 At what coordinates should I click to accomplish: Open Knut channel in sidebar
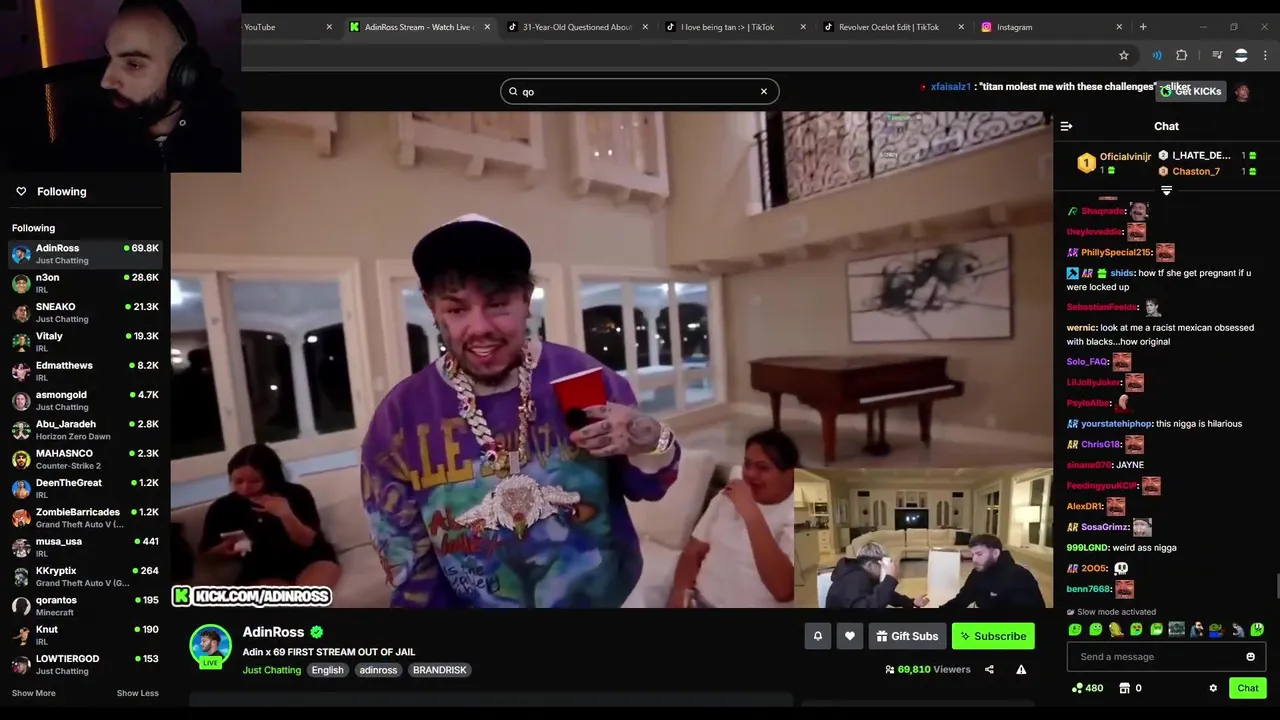coord(85,635)
